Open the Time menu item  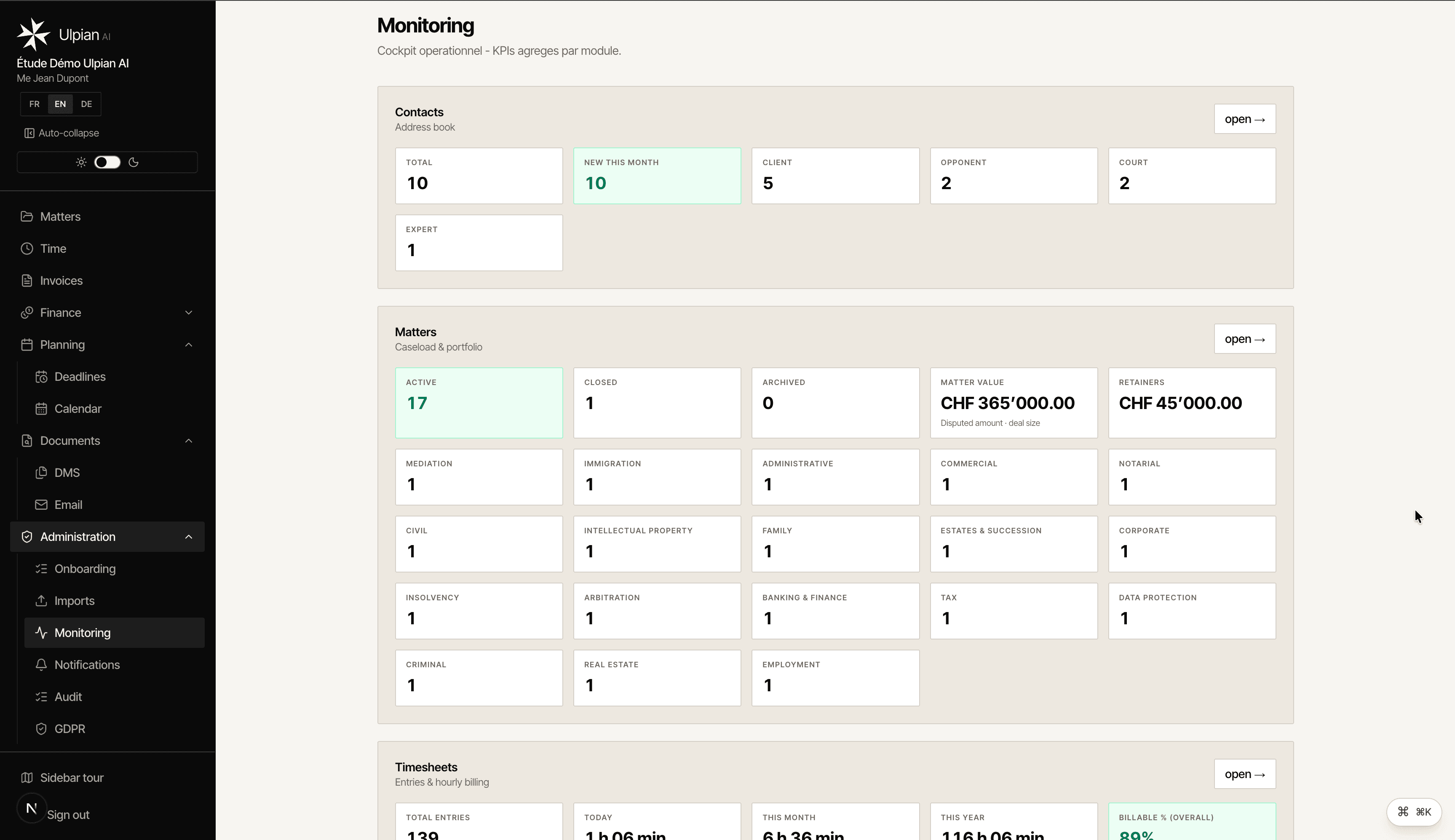tap(107, 249)
